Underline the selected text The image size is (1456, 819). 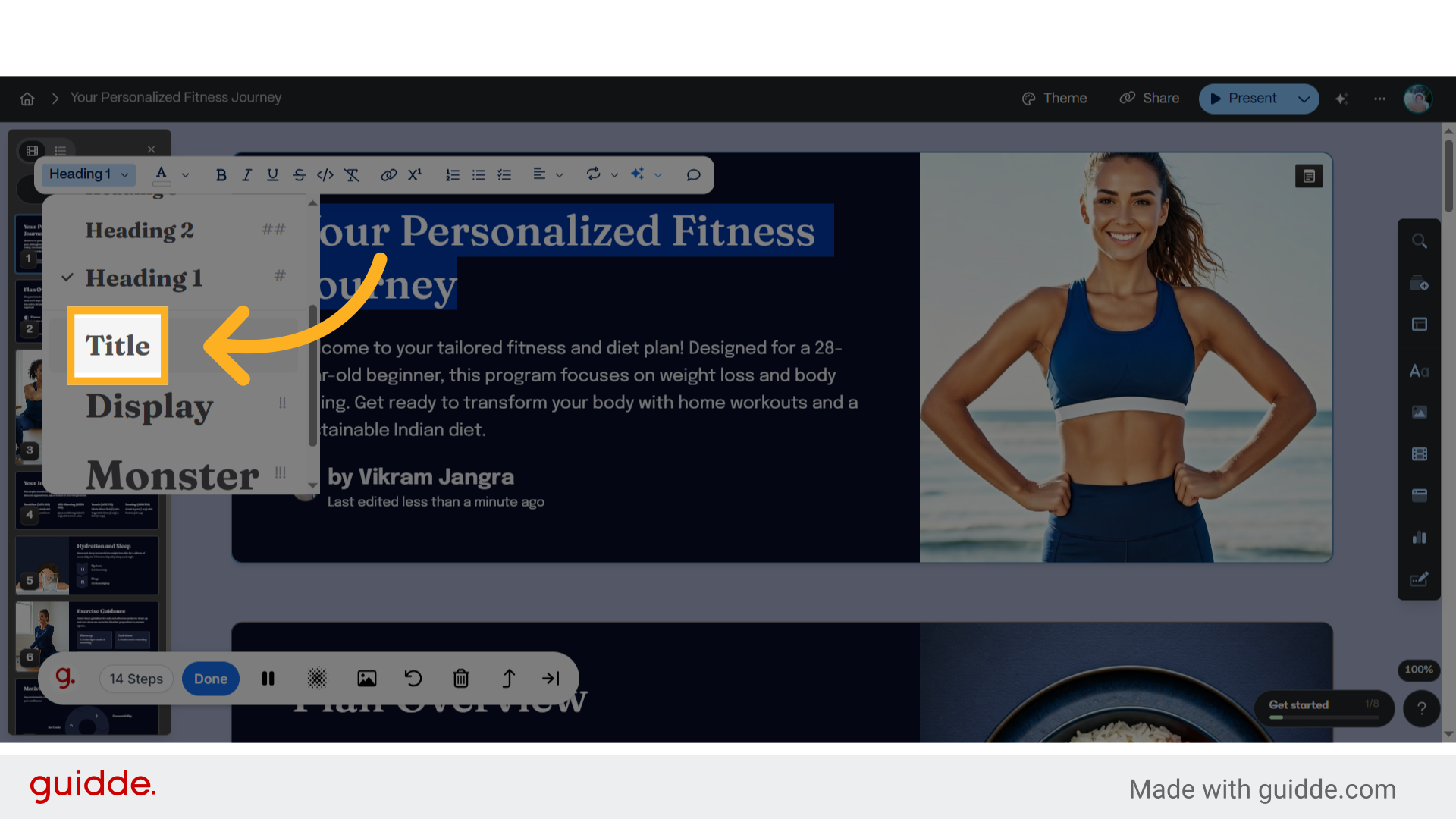[x=273, y=175]
